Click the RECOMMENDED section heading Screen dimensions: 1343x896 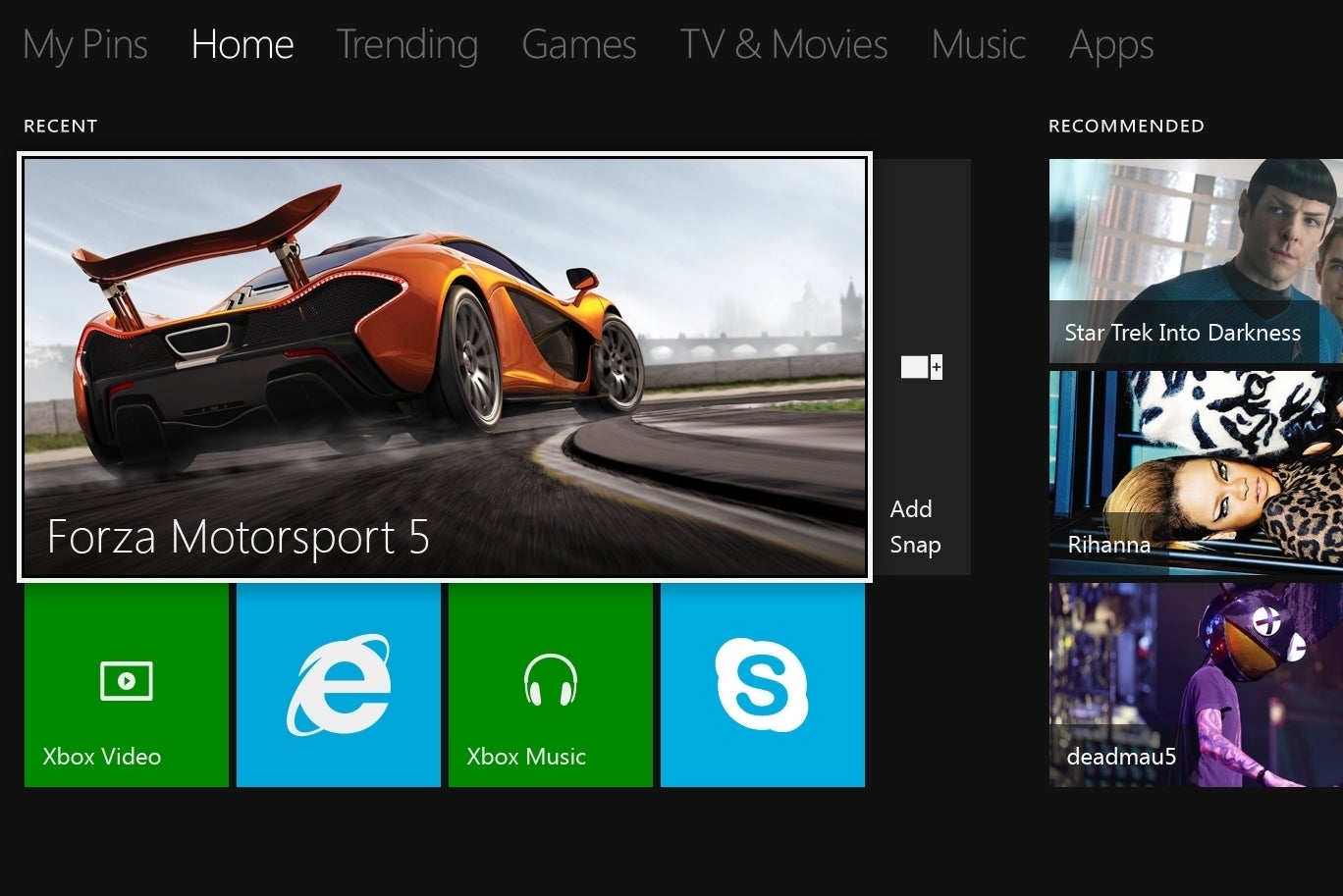click(x=1126, y=126)
